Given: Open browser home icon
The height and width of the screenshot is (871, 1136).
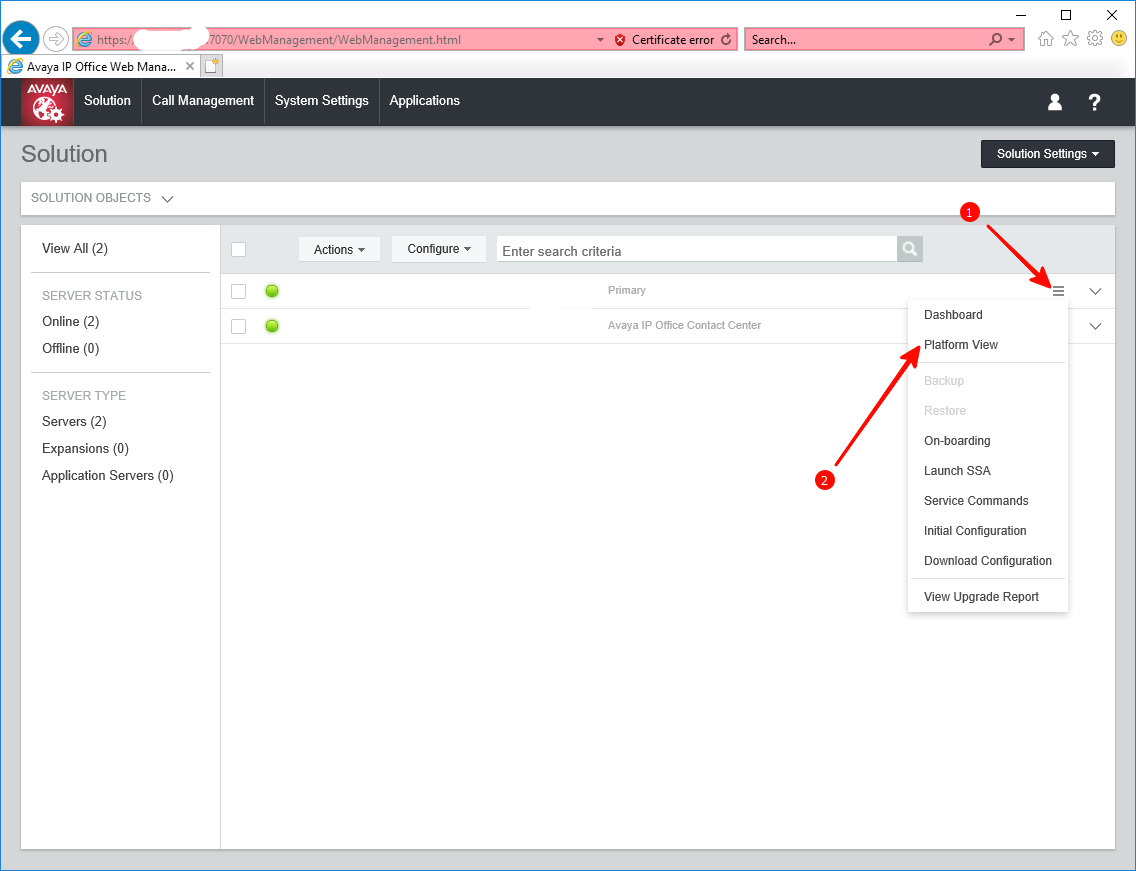Looking at the screenshot, I should pos(1045,39).
